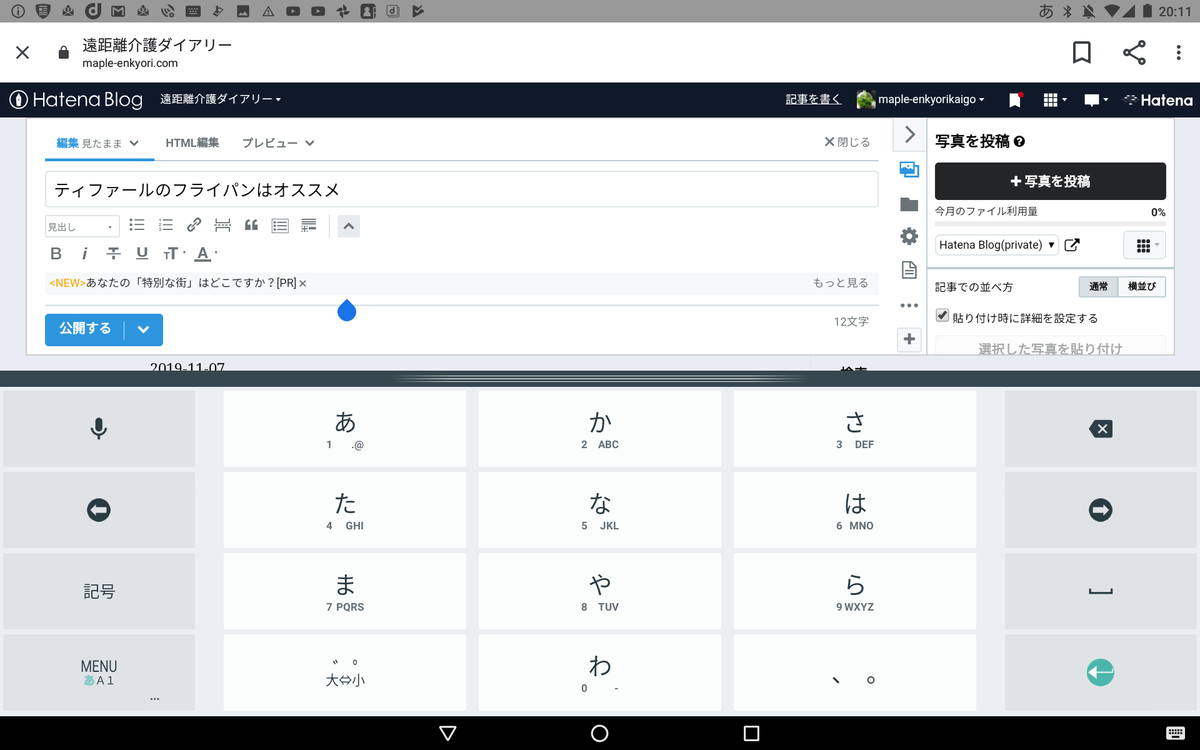Open Hatena Blog(private) folder dropdown

coord(997,245)
